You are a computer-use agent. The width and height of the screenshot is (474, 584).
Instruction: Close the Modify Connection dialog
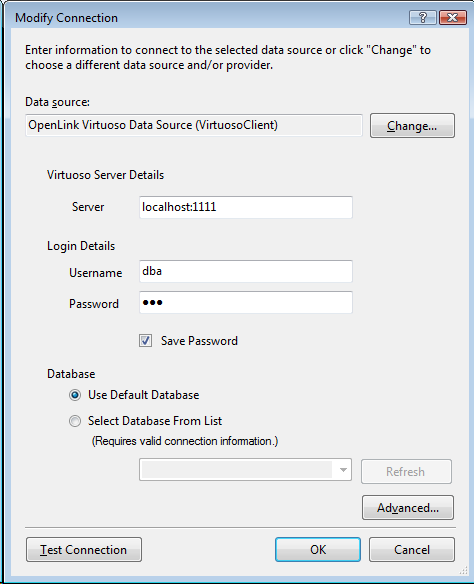(x=453, y=18)
